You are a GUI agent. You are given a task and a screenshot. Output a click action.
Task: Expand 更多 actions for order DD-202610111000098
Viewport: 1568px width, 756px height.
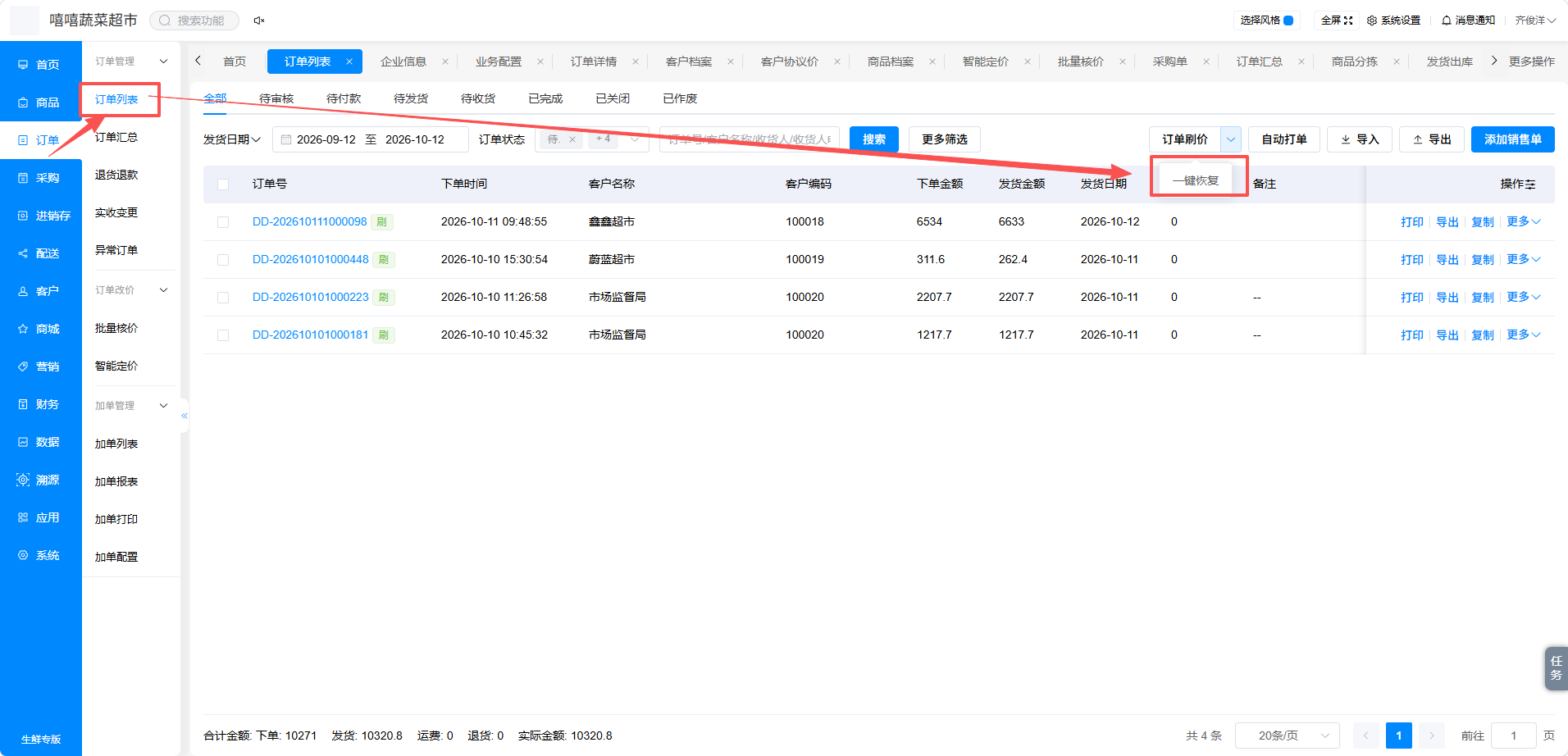click(1524, 221)
